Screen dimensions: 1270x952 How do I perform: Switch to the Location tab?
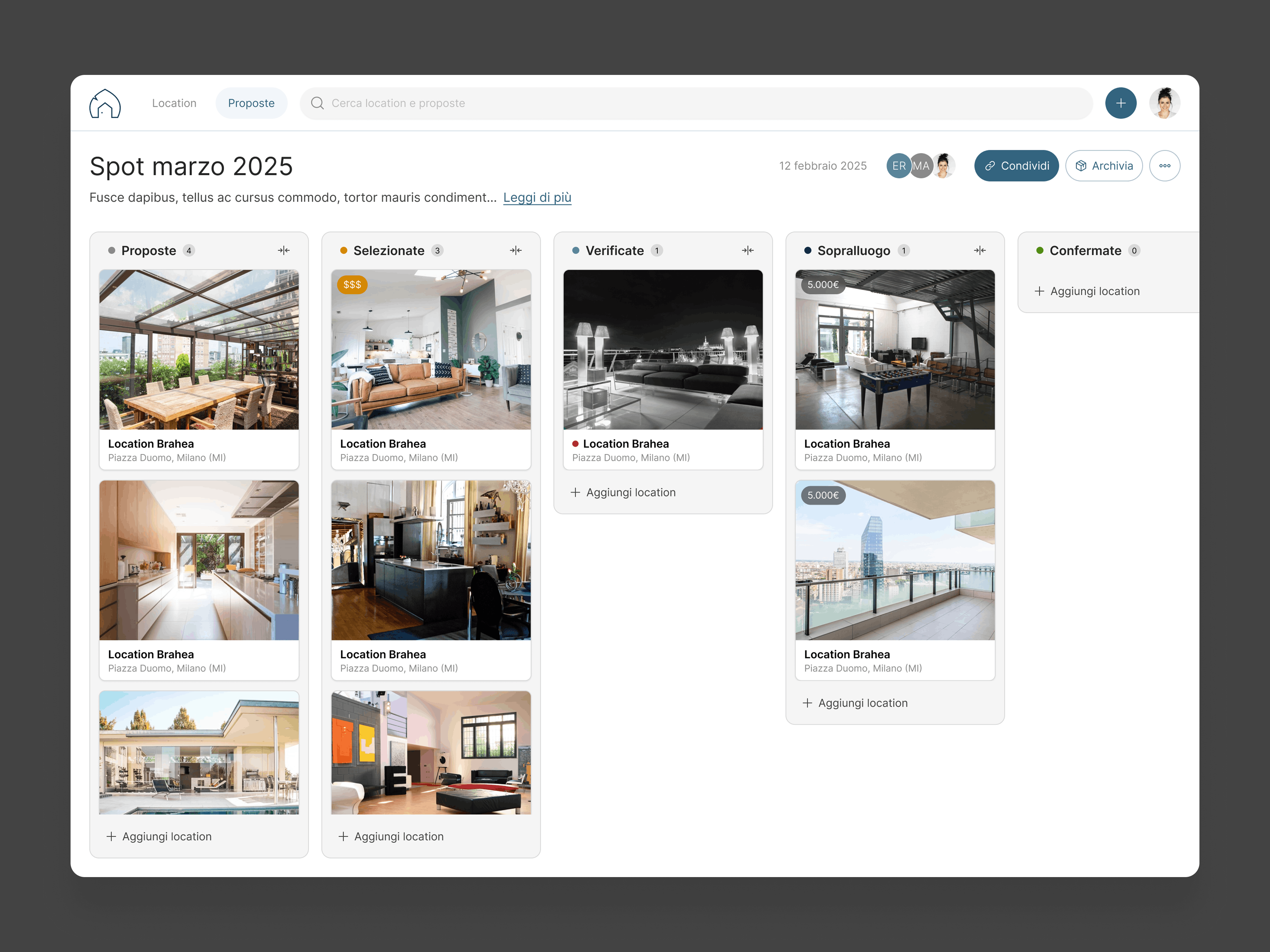point(174,103)
